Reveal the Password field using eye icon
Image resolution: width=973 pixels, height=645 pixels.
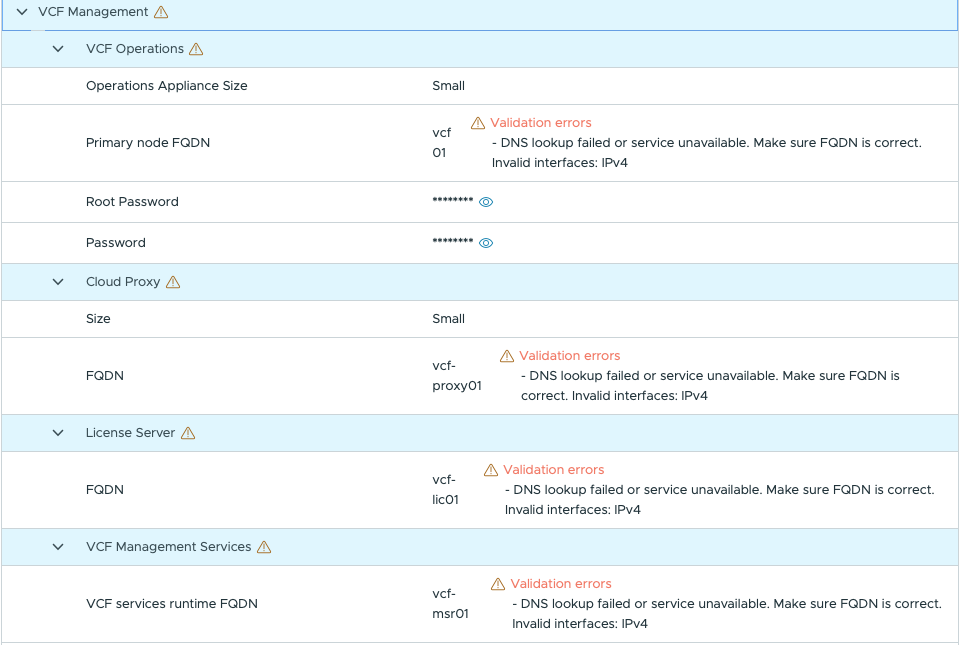pos(486,243)
